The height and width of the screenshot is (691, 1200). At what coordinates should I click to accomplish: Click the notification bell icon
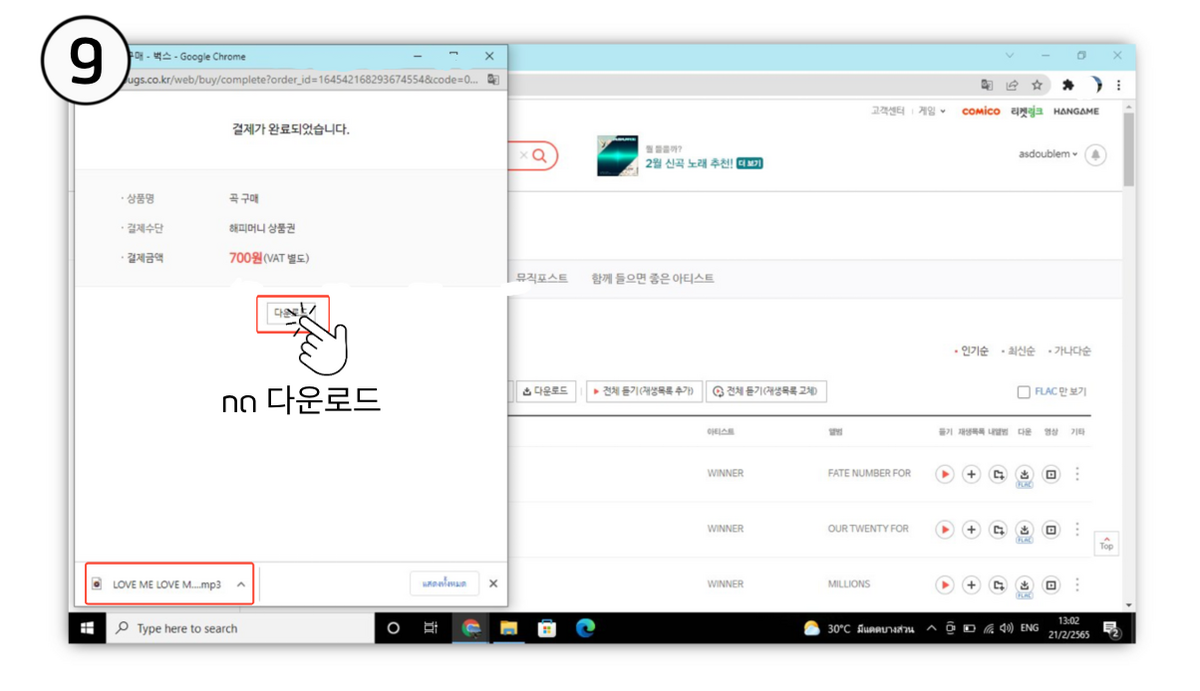coord(1096,155)
